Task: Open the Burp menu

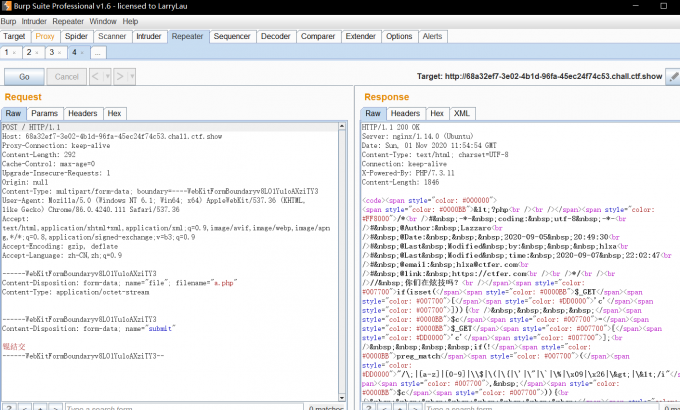Action: [8, 21]
